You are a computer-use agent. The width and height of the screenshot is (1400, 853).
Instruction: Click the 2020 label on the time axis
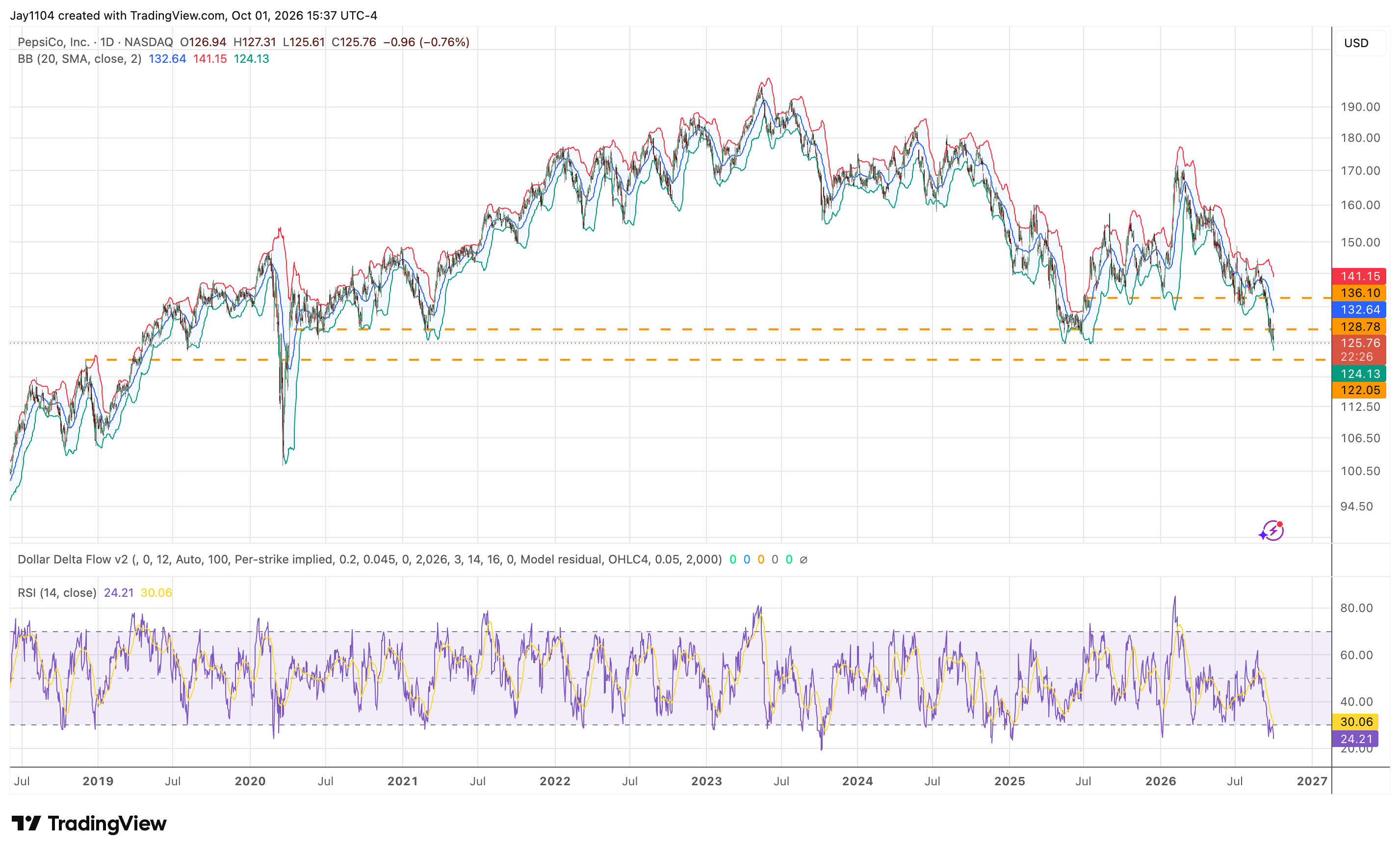250,781
